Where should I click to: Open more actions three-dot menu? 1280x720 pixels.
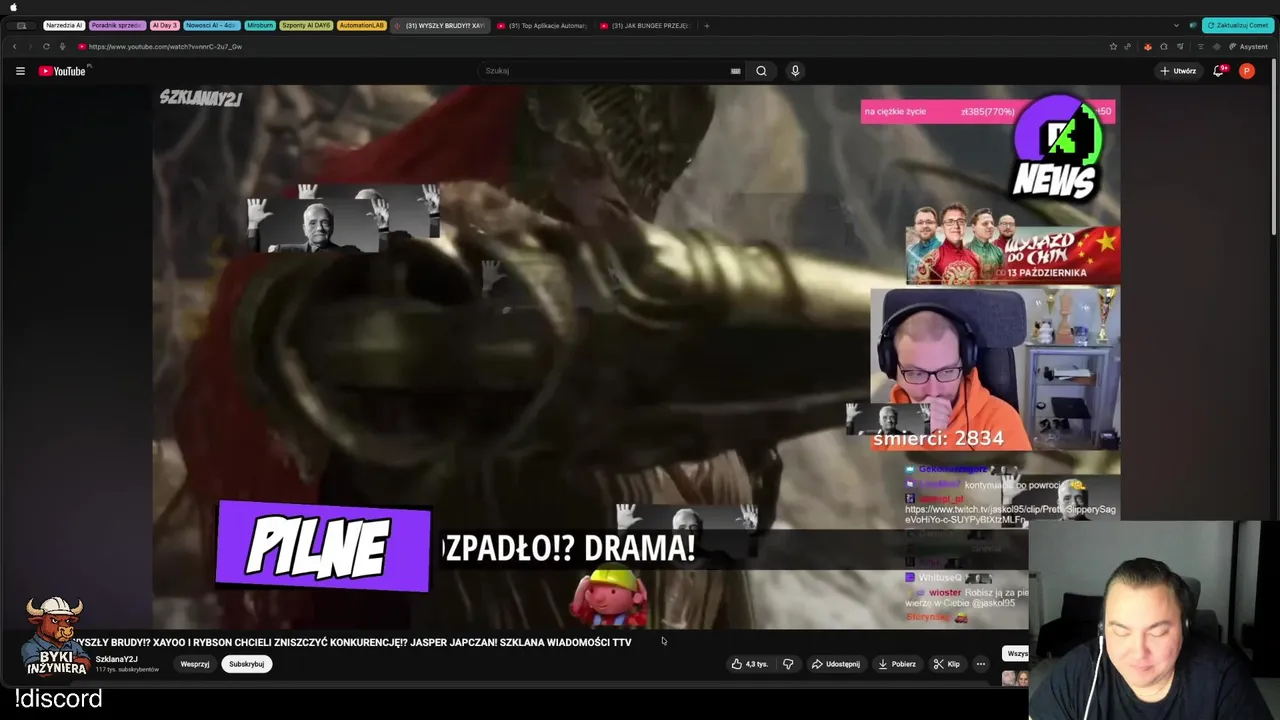click(980, 664)
